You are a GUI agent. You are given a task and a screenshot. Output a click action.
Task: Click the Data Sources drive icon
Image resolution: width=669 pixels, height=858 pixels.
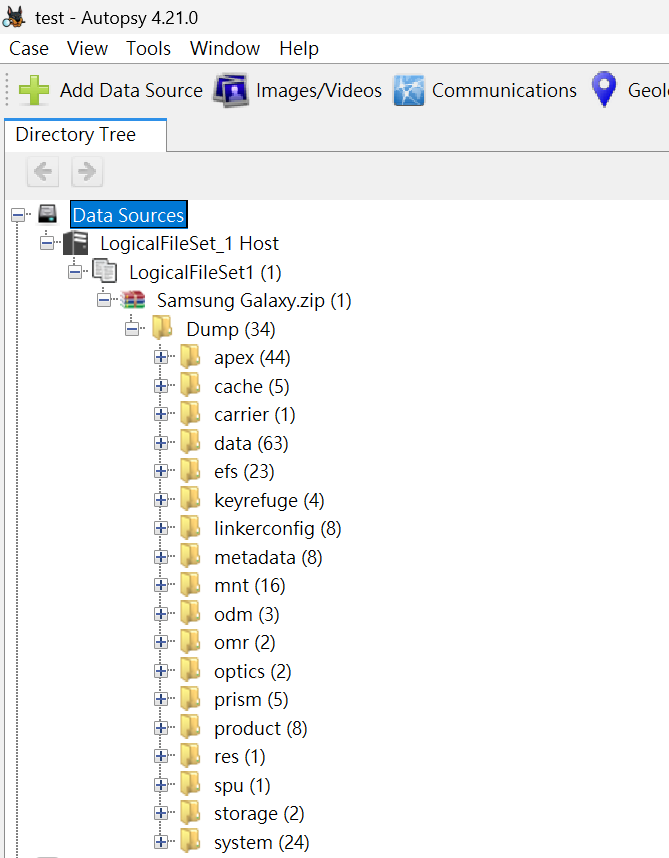point(48,214)
